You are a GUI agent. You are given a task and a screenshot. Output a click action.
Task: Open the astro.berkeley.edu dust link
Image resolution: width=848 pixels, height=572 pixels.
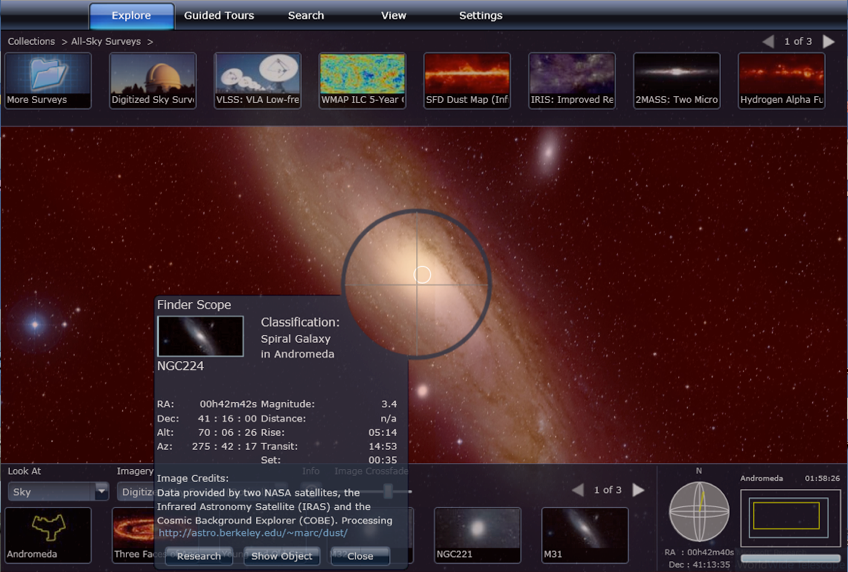tap(253, 533)
